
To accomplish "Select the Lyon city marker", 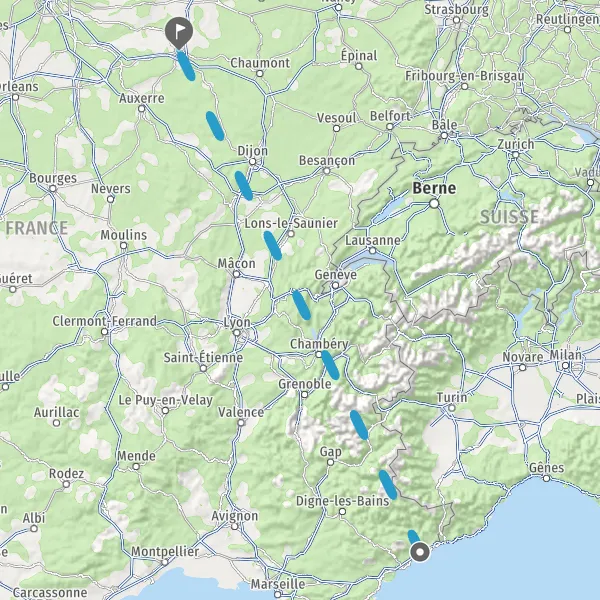I will pos(237,333).
